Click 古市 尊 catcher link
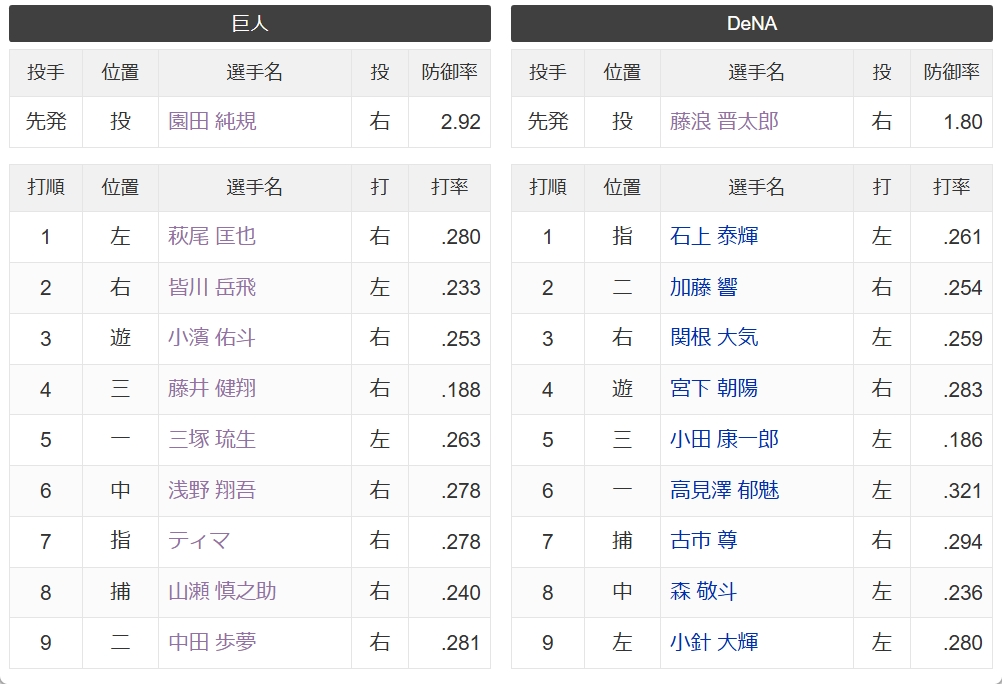This screenshot has height=684, width=1002. (x=704, y=541)
